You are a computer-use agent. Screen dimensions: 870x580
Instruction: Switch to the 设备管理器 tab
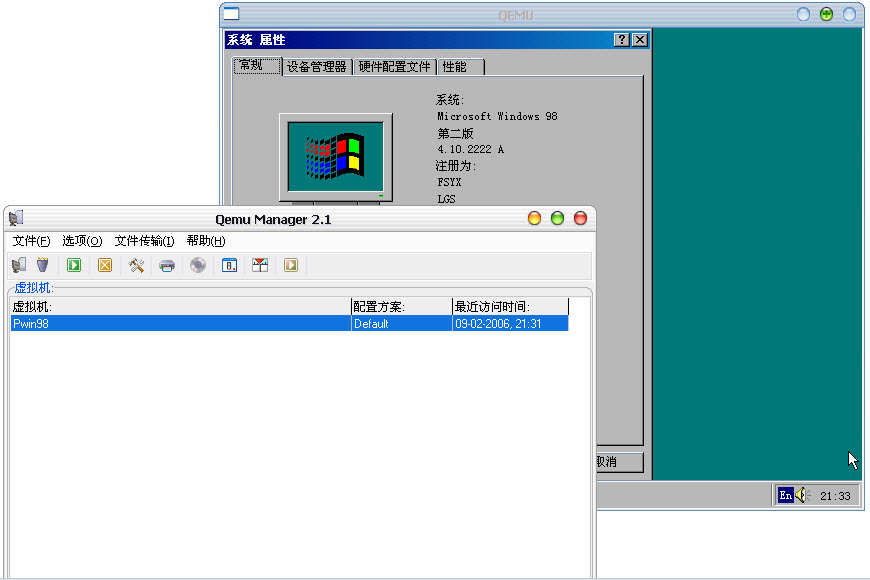coord(316,67)
